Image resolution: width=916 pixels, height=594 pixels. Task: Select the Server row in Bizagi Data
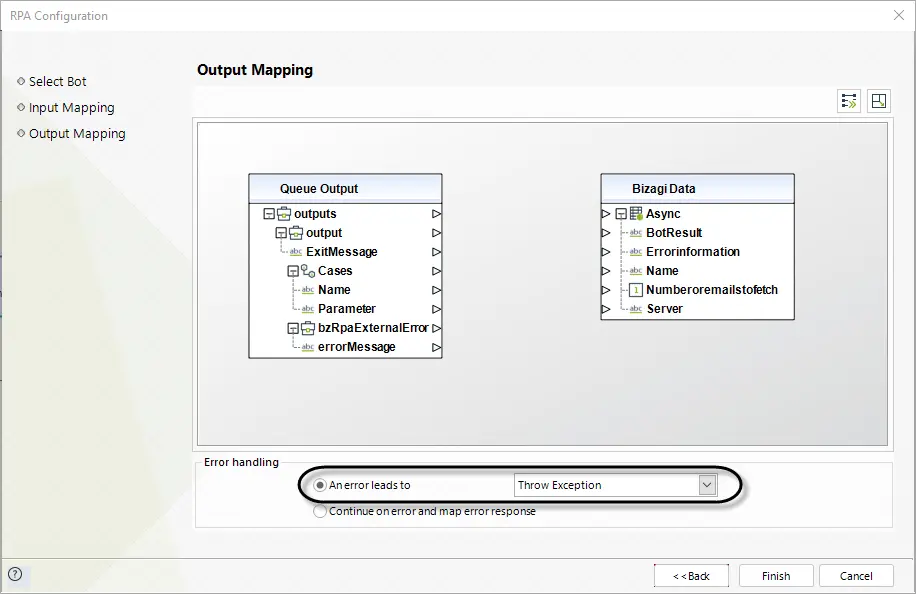pos(698,309)
